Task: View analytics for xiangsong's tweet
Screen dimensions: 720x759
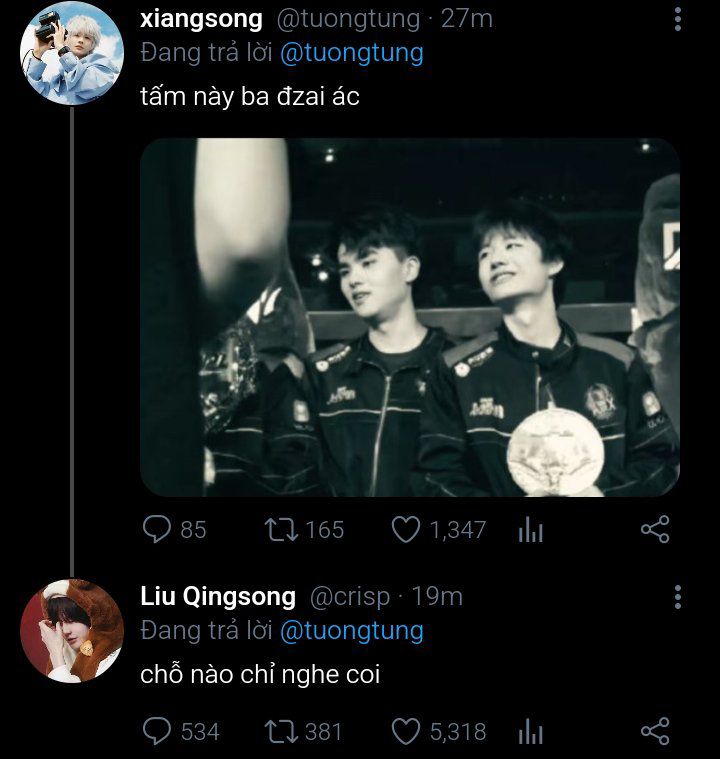Action: point(530,530)
